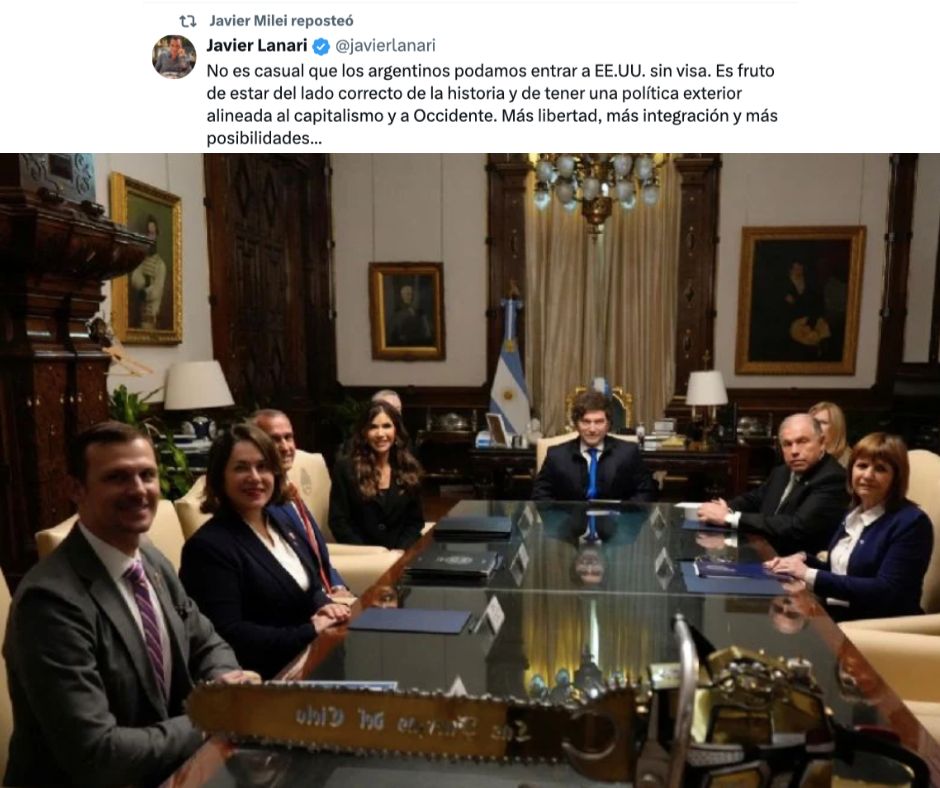
Task: Select the gold-framed painting on left wall
Action: point(146,258)
